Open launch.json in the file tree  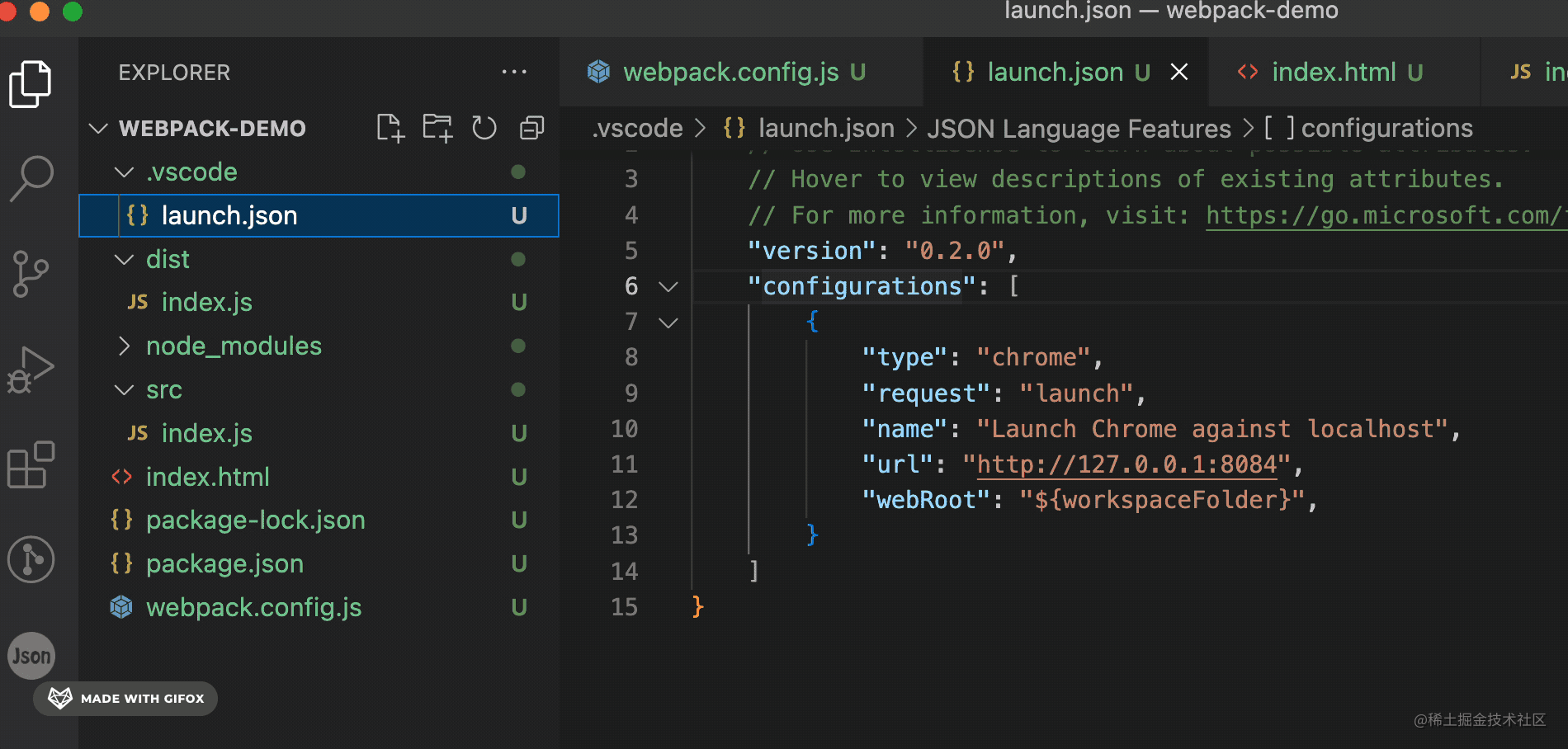tap(319, 215)
